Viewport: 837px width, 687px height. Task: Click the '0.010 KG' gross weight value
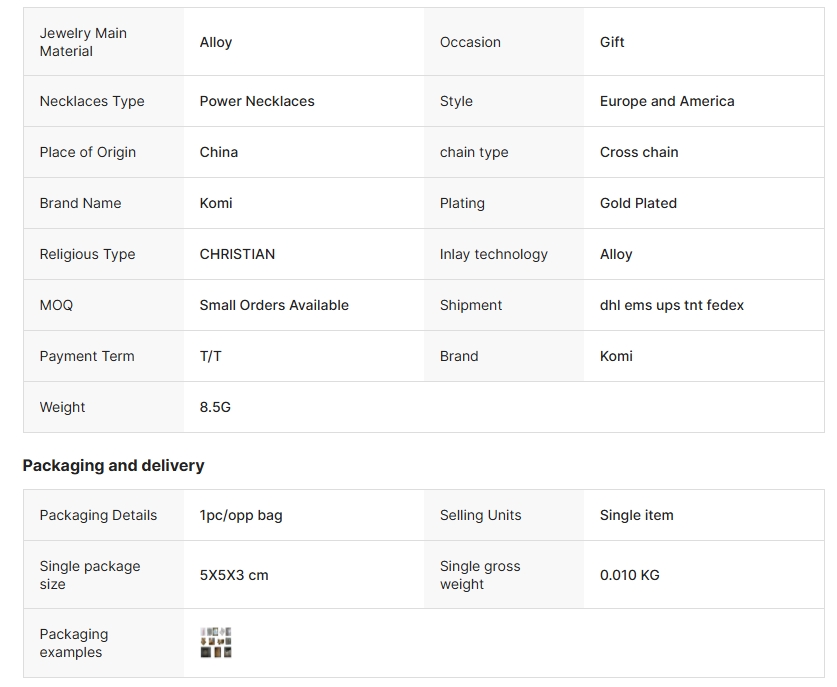click(629, 575)
